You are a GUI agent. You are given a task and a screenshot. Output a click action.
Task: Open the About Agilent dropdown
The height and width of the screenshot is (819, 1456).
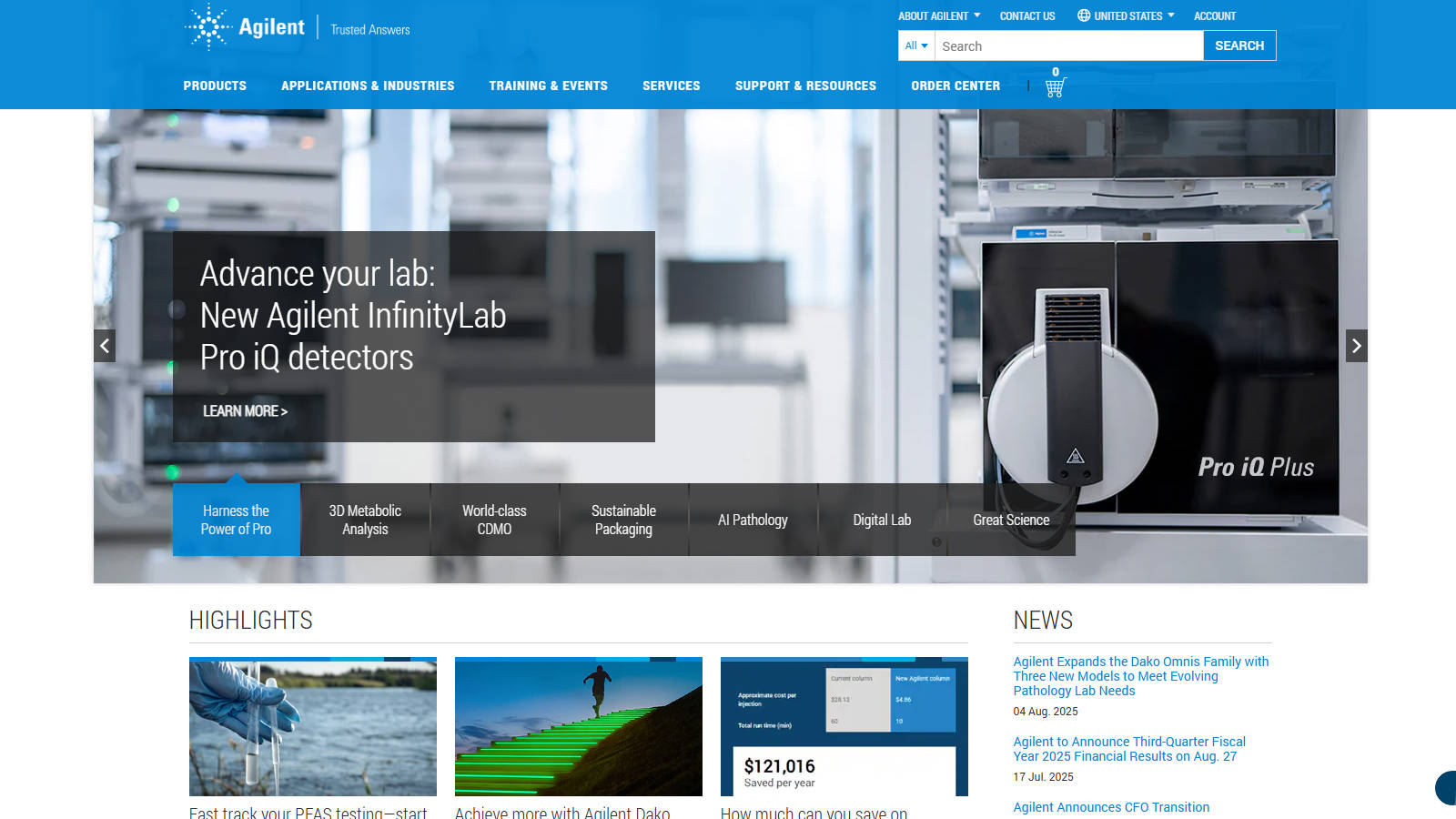pyautogui.click(x=939, y=16)
